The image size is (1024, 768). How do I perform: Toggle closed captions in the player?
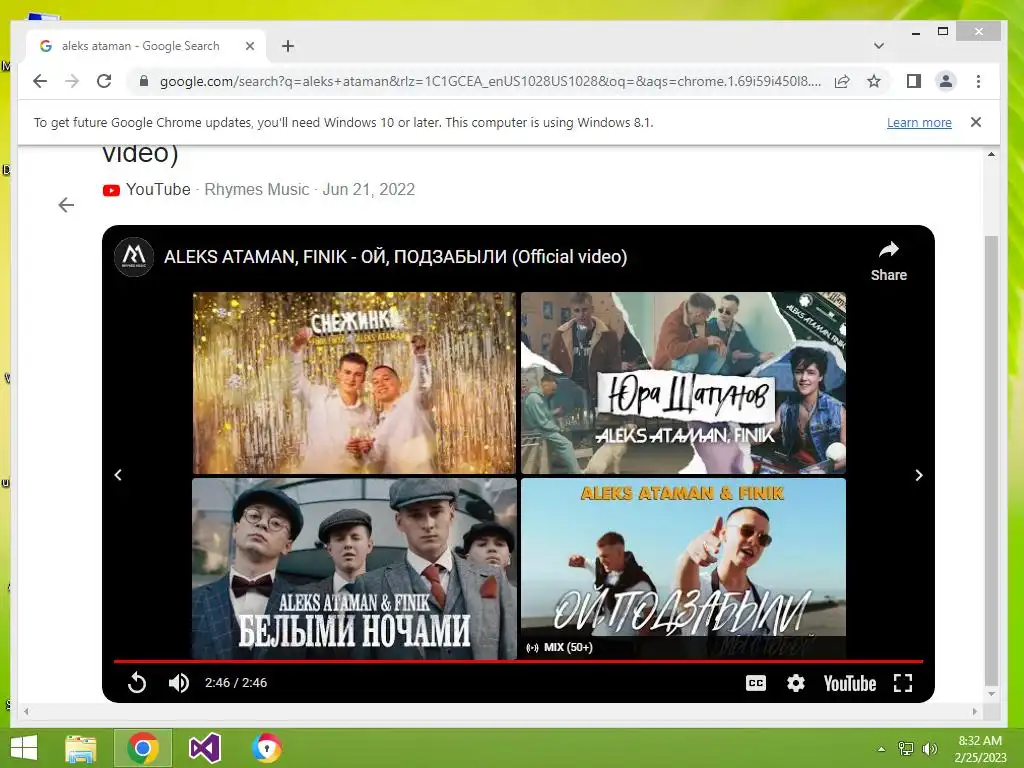click(756, 683)
